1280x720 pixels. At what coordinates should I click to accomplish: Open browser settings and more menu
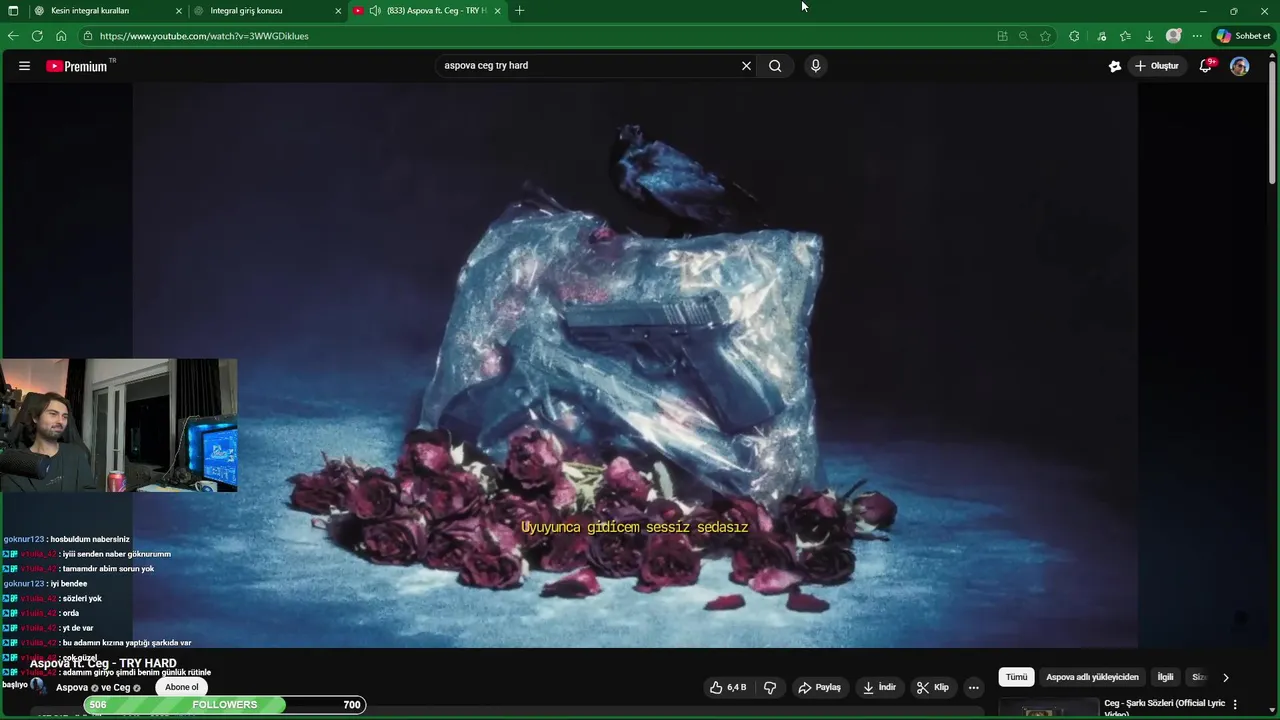(x=1197, y=36)
